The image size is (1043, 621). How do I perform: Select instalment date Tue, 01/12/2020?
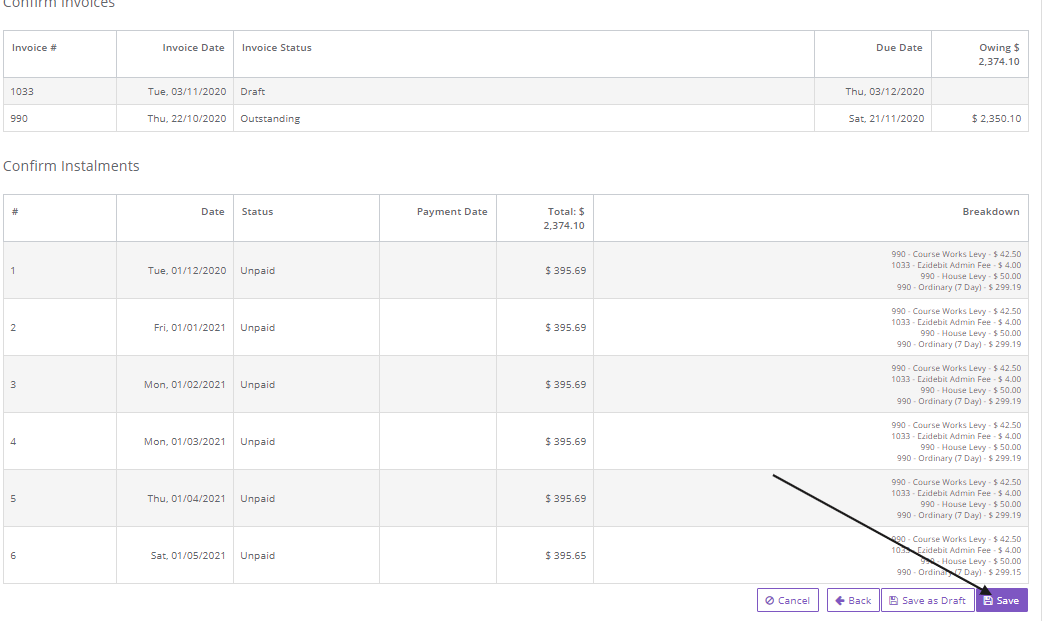[x=187, y=271]
